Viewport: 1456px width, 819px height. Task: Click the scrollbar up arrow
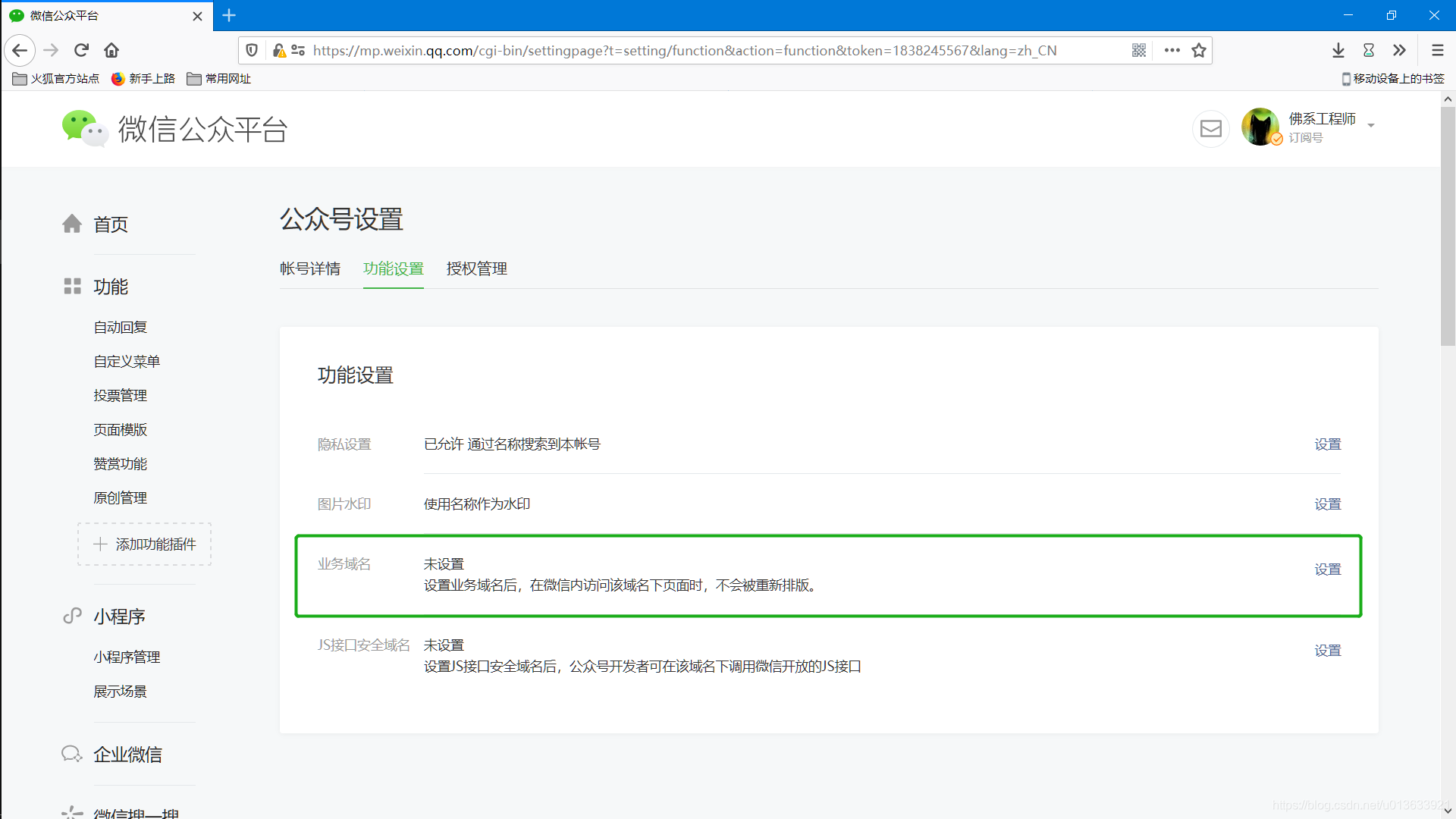click(1448, 99)
